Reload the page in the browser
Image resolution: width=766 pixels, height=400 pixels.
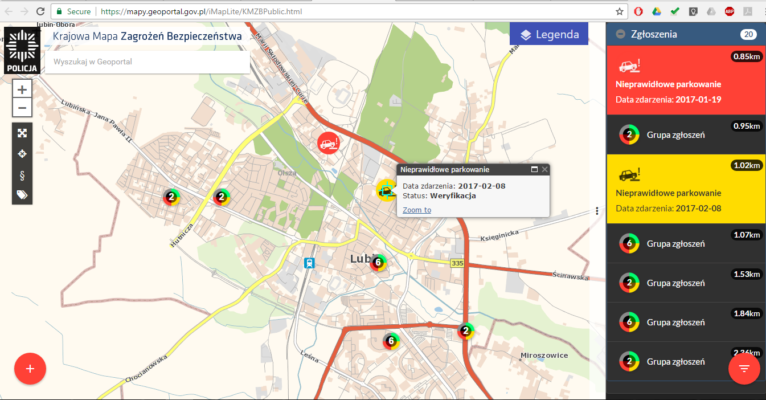point(40,11)
